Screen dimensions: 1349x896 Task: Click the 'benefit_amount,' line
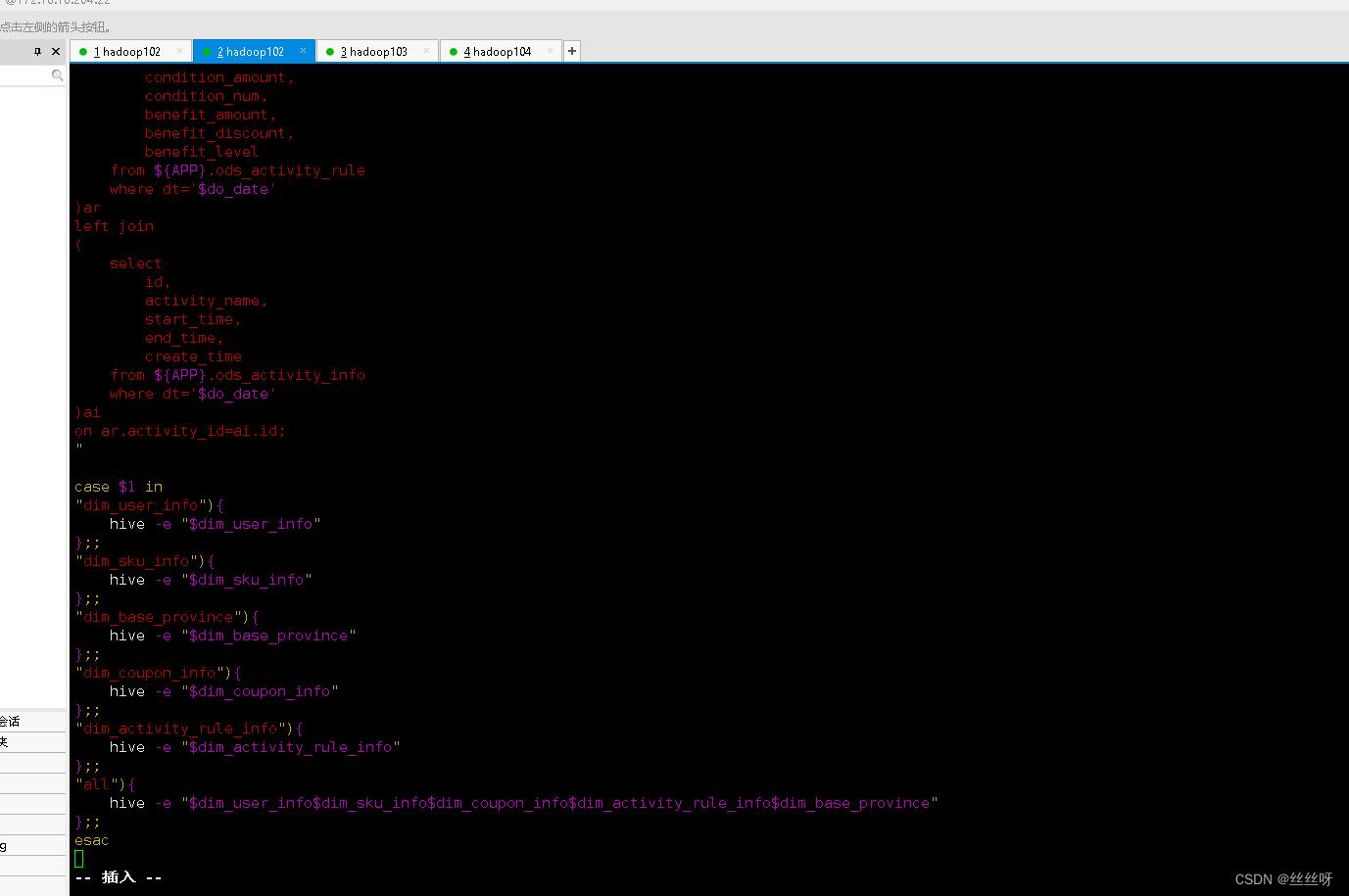coord(211,115)
